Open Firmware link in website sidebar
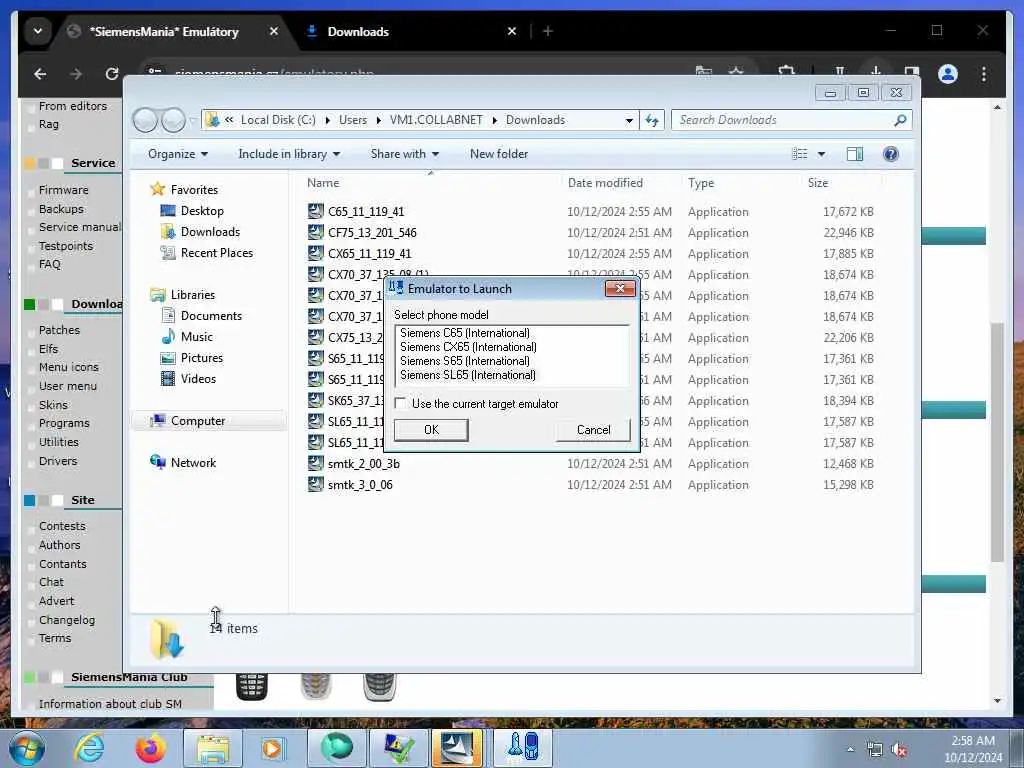Viewport: 1024px width, 768px height. pyautogui.click(x=63, y=190)
